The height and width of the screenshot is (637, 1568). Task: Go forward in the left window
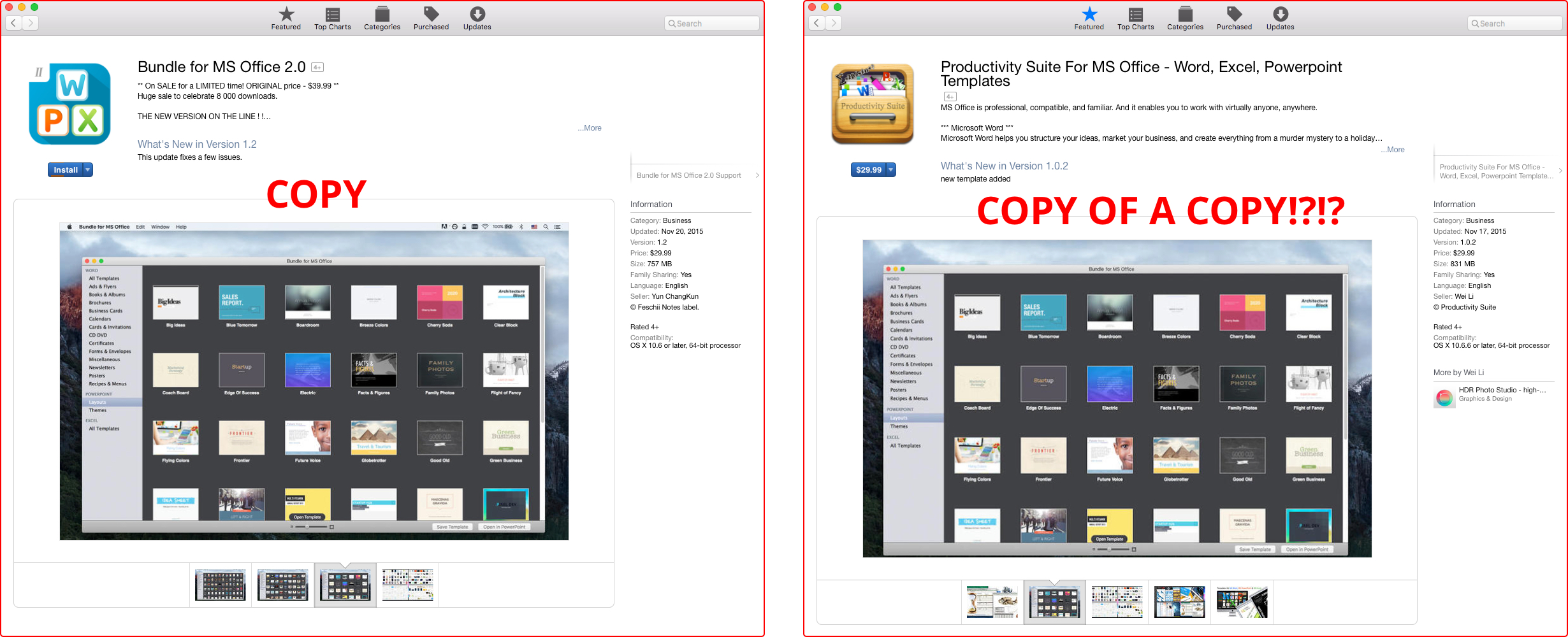31,23
